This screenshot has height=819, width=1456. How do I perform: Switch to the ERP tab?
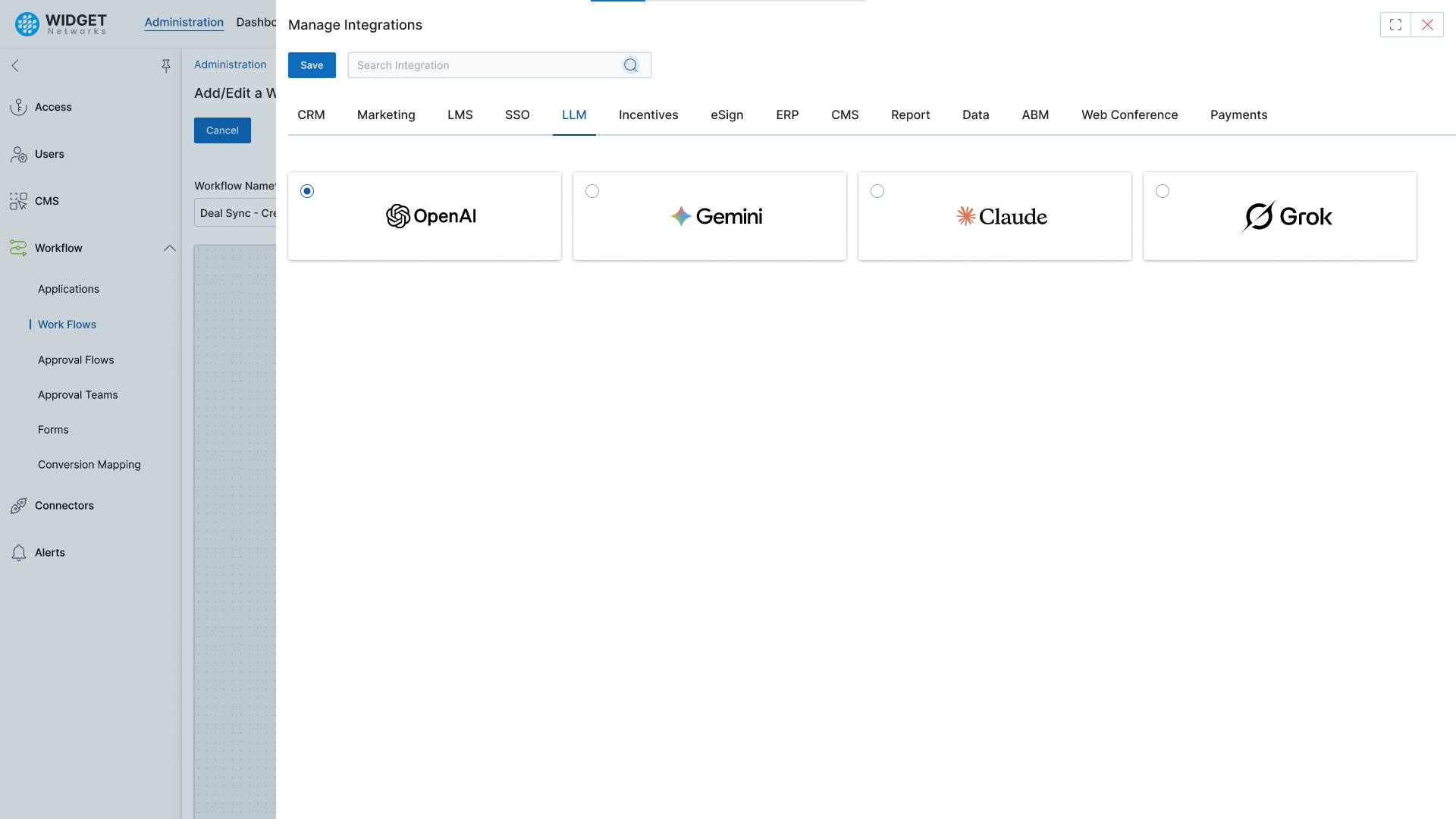coord(787,115)
